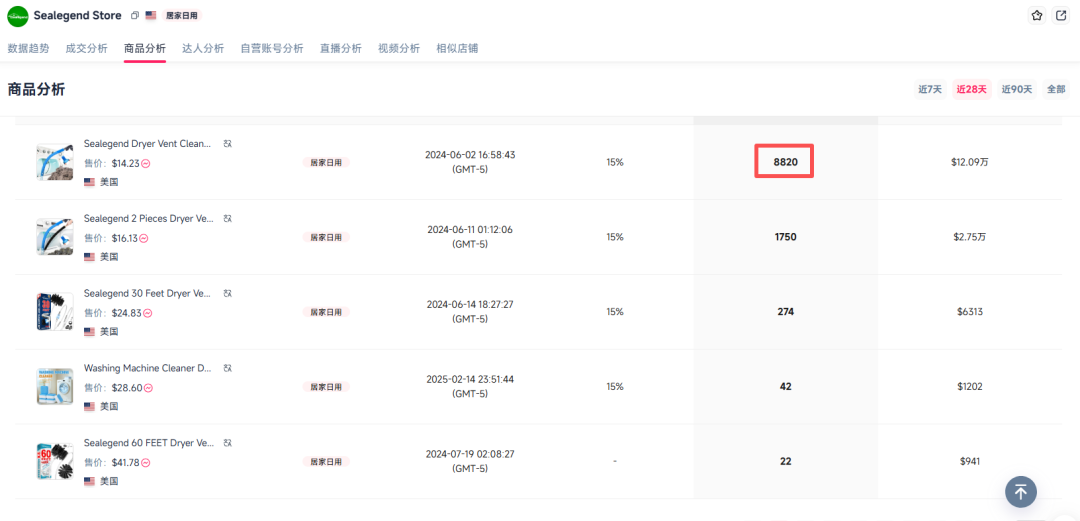The height and width of the screenshot is (521, 1080).
Task: Select the 近90天 time range
Action: pos(1016,89)
